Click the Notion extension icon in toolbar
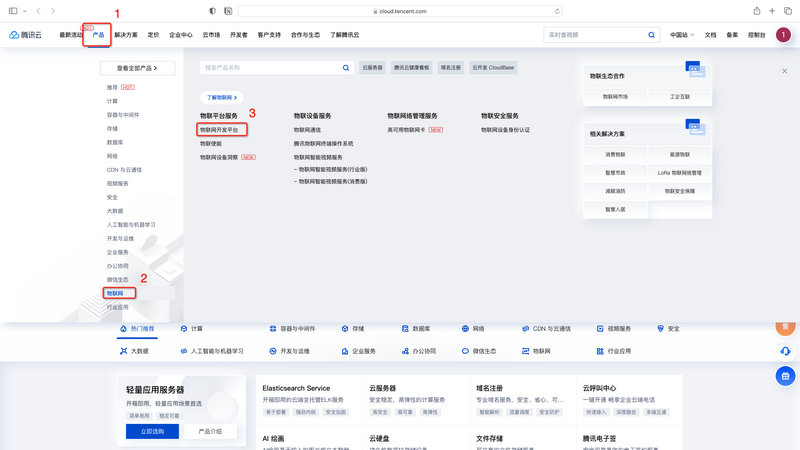The width and height of the screenshot is (800, 450). point(228,11)
